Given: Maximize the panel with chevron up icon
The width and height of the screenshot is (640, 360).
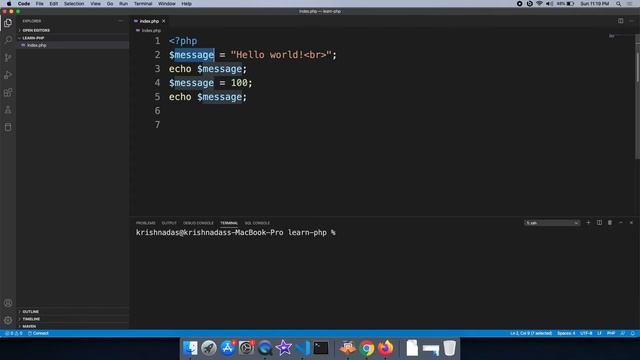Looking at the screenshot, I should 621,223.
